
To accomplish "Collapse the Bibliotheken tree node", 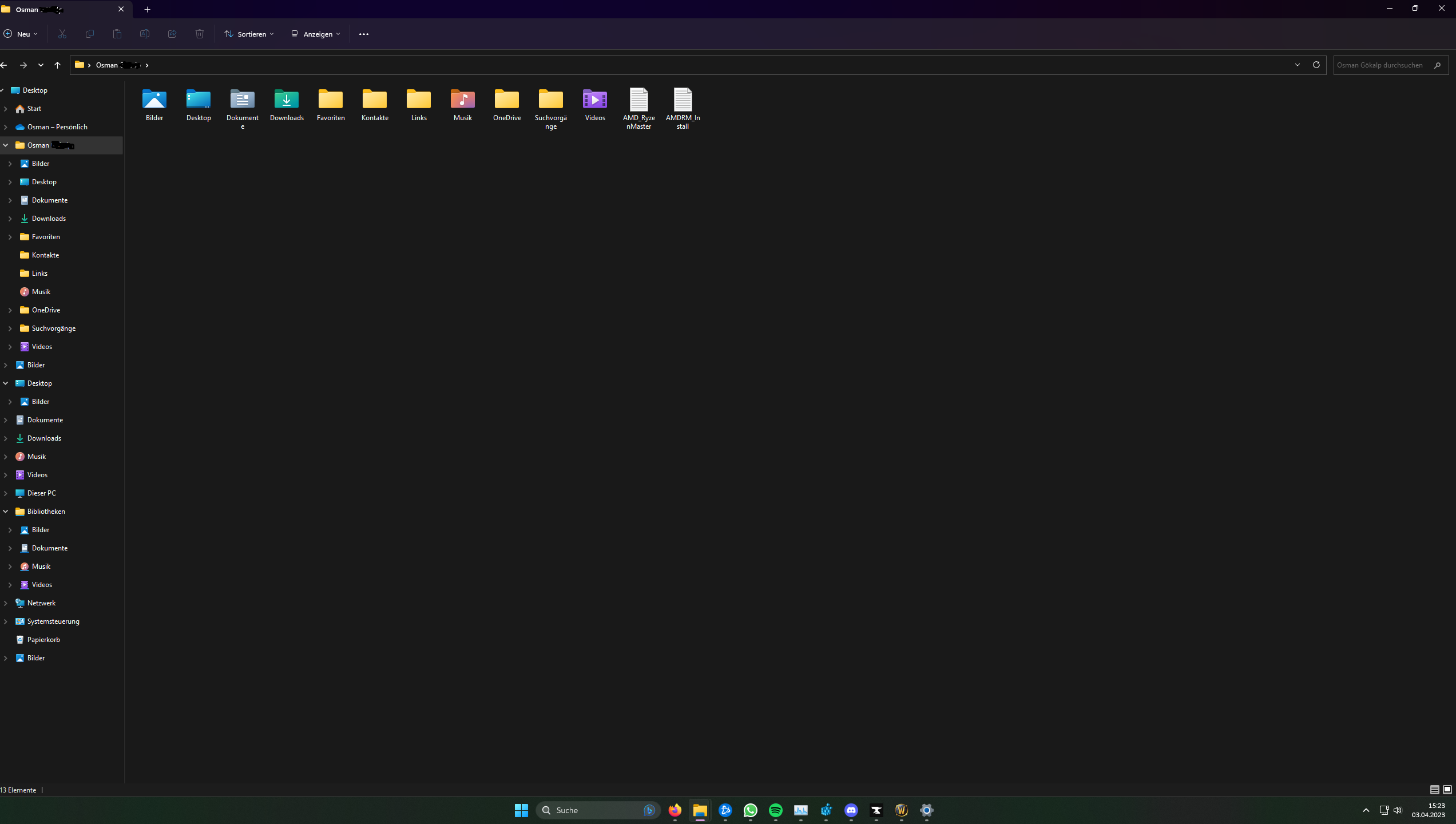I will click(x=6, y=512).
